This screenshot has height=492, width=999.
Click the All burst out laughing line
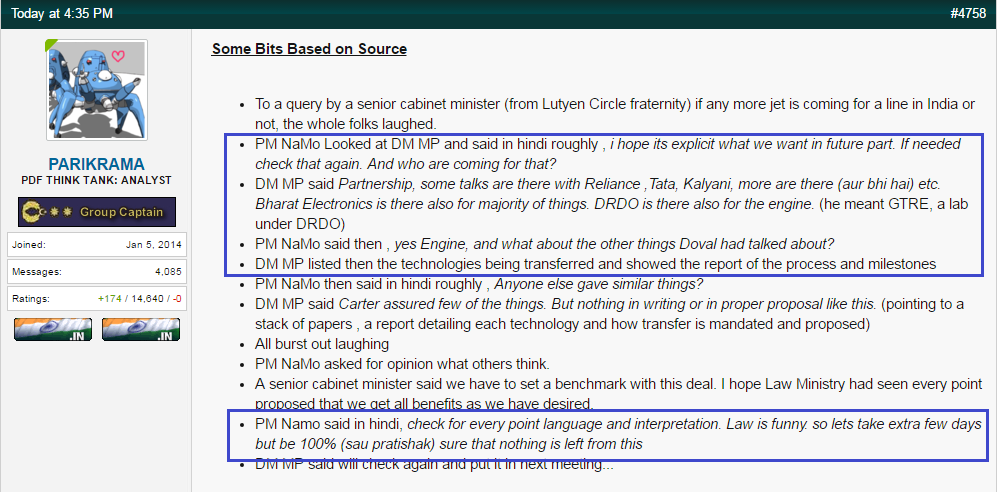click(x=322, y=344)
